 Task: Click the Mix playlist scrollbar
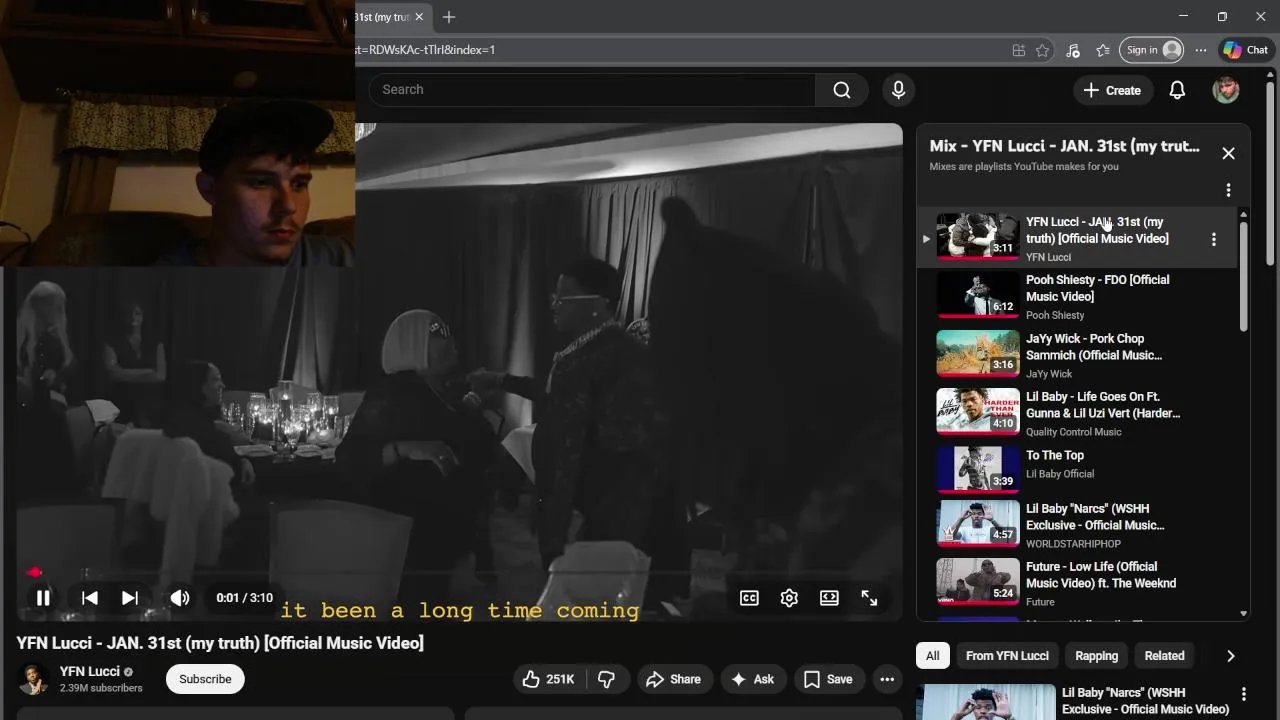pyautogui.click(x=1244, y=275)
